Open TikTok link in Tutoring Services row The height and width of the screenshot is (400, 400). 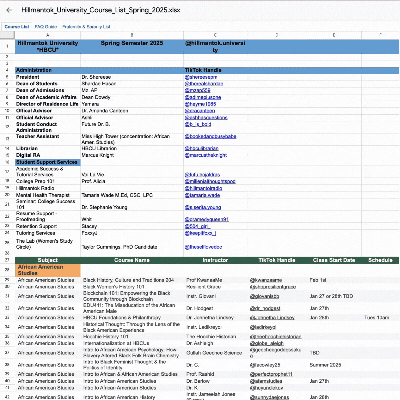point(200,233)
